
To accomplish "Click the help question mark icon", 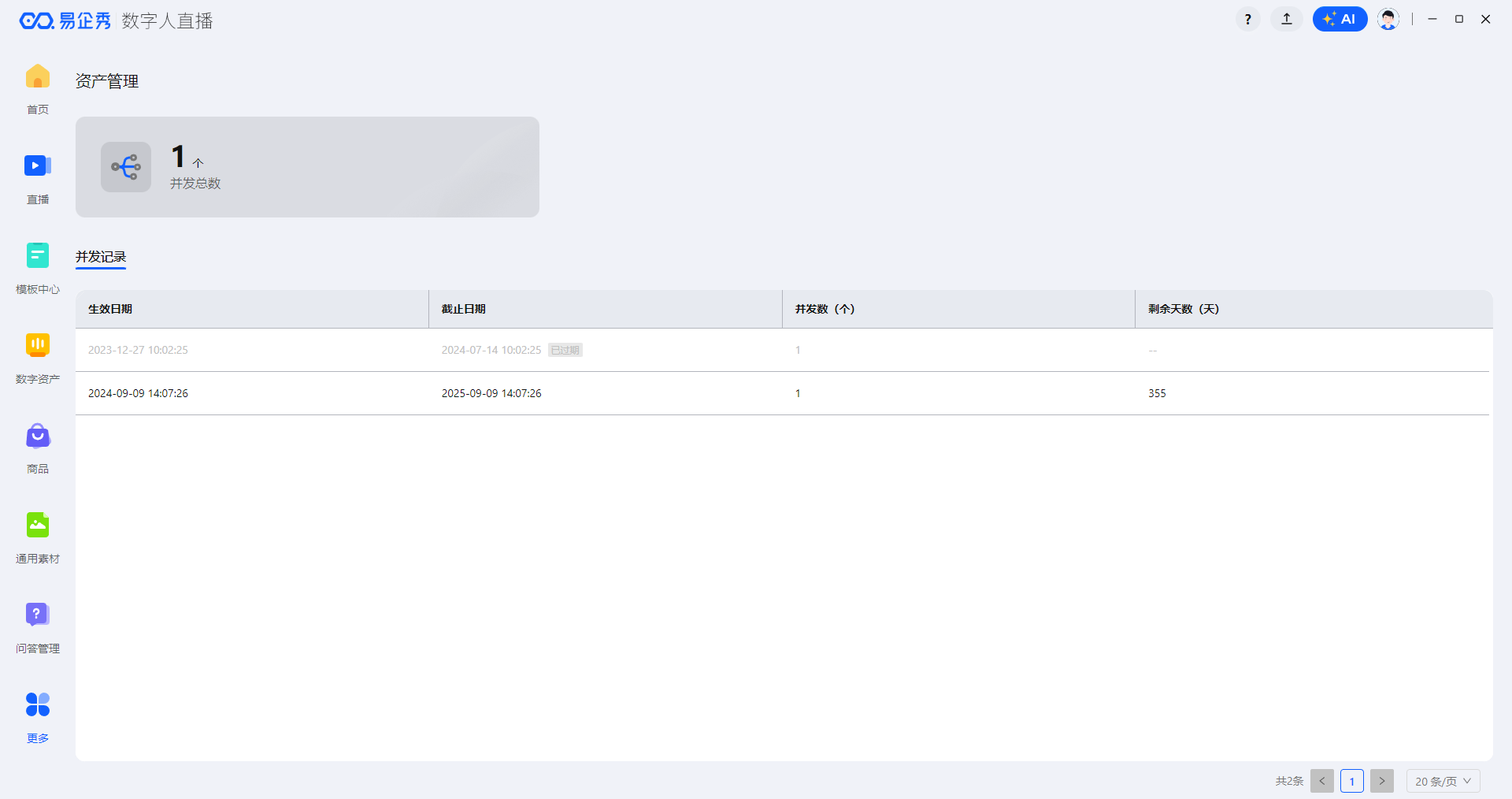I will 1247,19.
